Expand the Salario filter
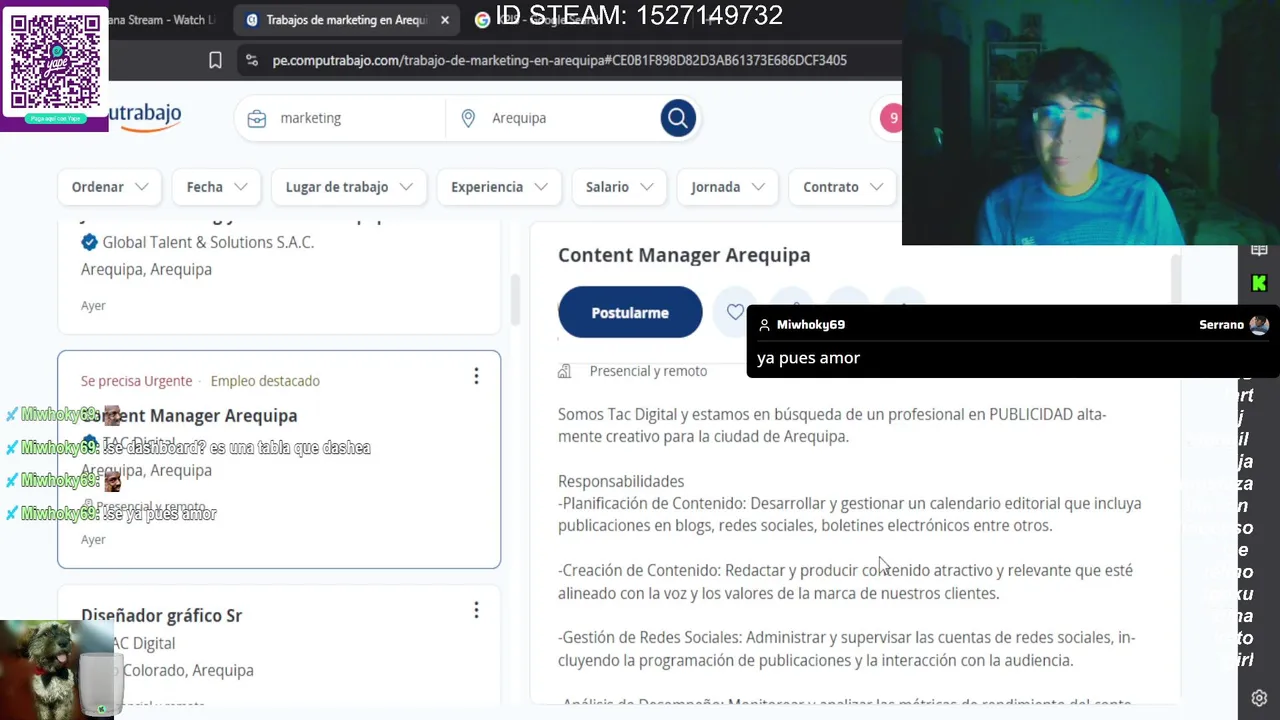This screenshot has width=1280, height=720. 619,187
